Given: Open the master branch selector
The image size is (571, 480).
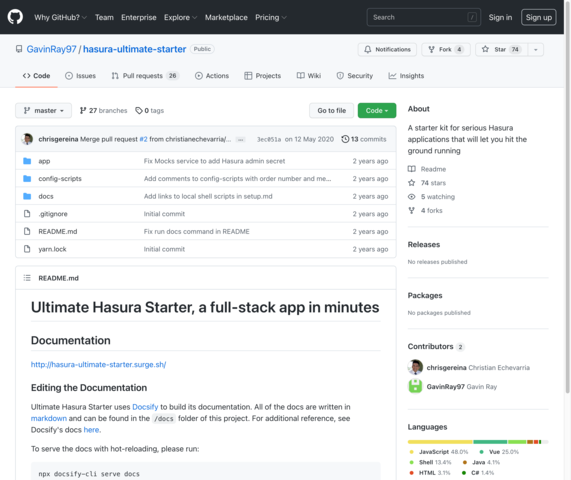Looking at the screenshot, I should point(43,110).
